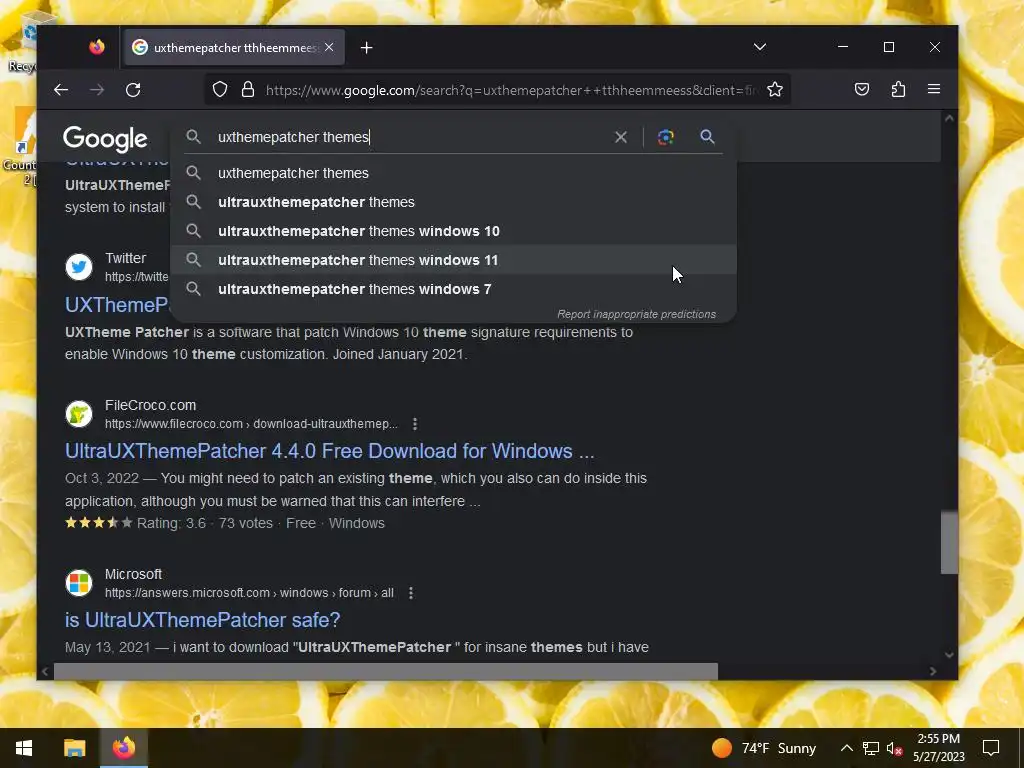
Task: Select 'ultrauxthemepatcher themes windows 10' suggestion
Action: pos(453,231)
